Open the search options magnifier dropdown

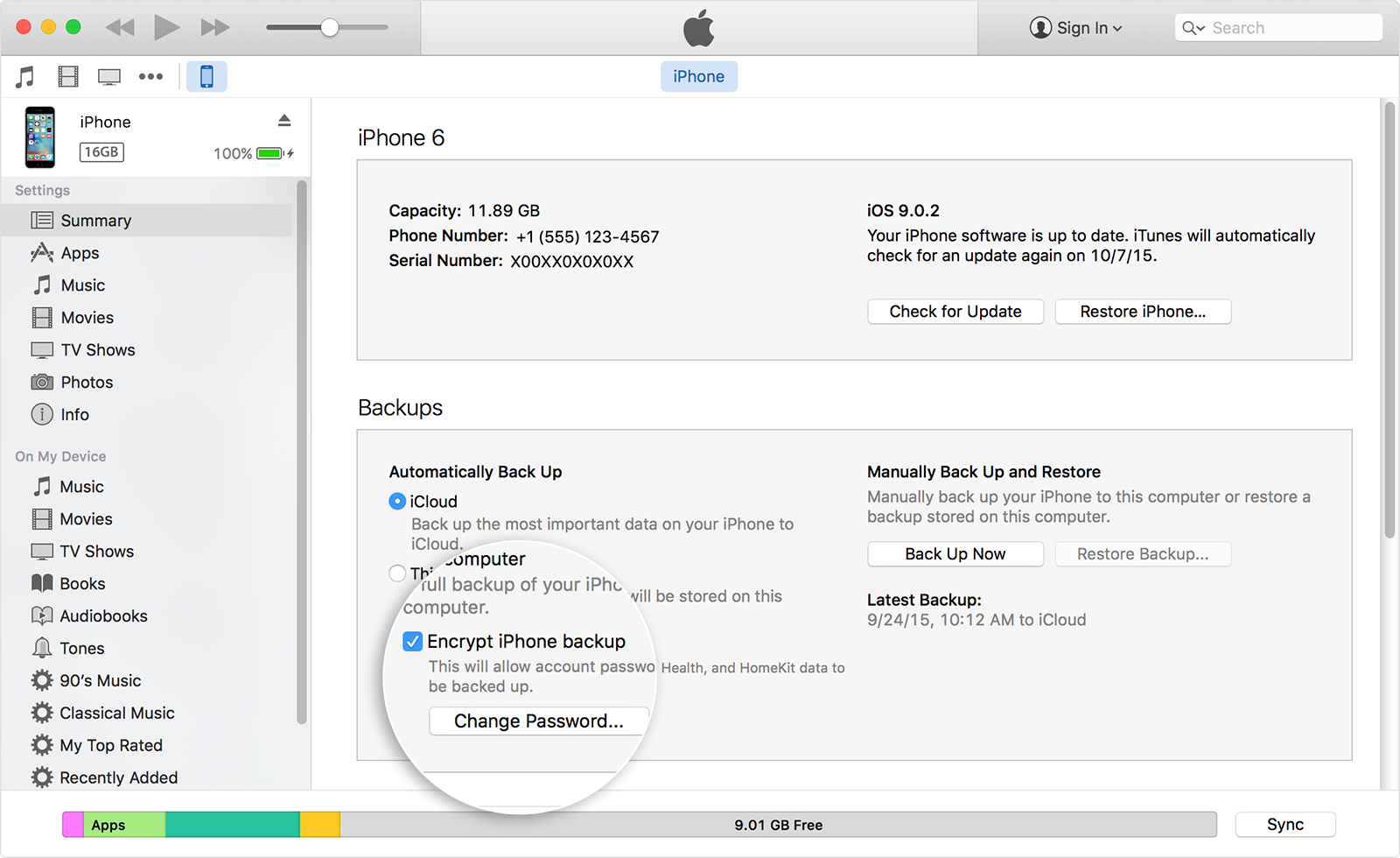(x=1193, y=28)
